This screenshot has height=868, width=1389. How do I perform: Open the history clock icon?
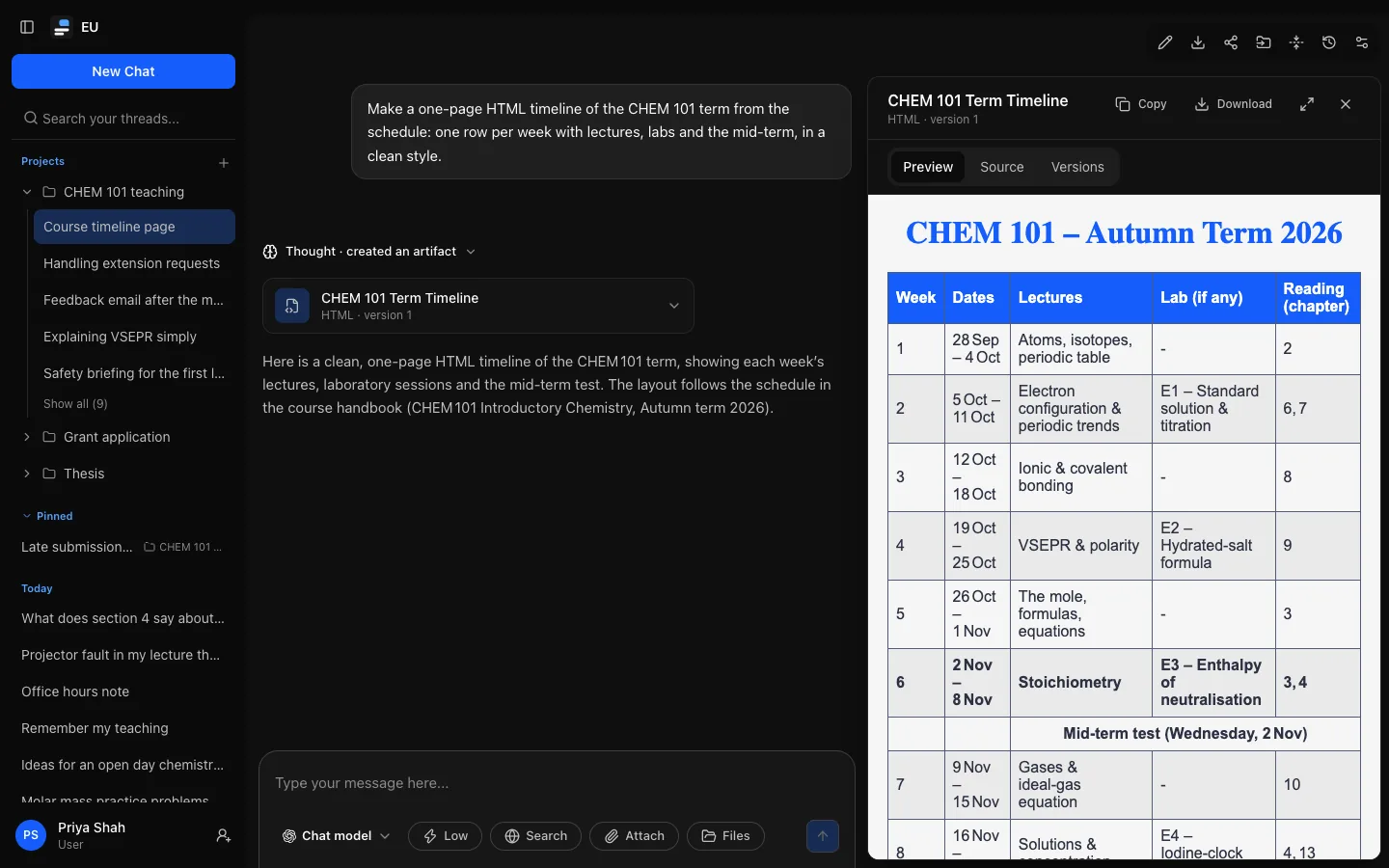tap(1329, 42)
